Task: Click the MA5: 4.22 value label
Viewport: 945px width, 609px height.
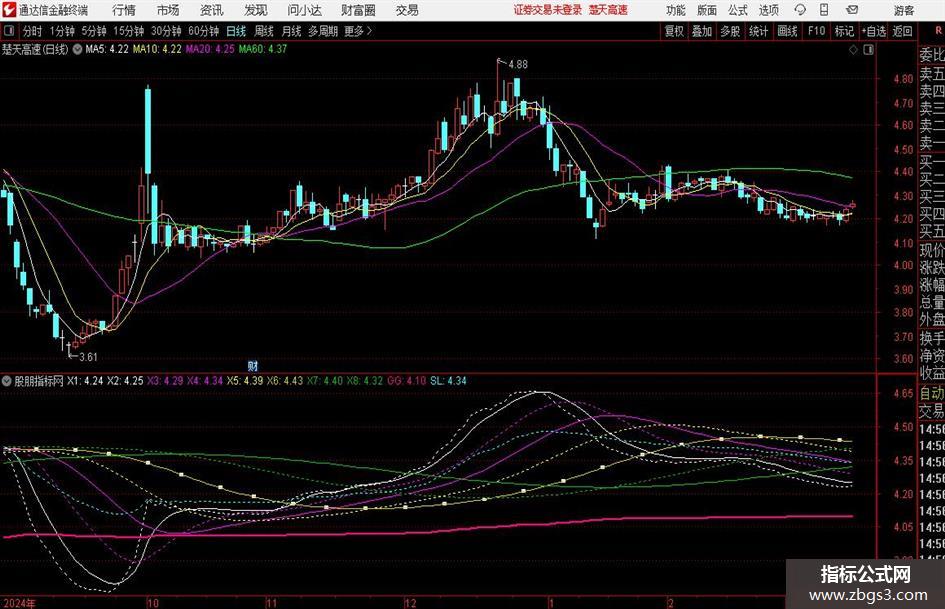Action: point(107,49)
